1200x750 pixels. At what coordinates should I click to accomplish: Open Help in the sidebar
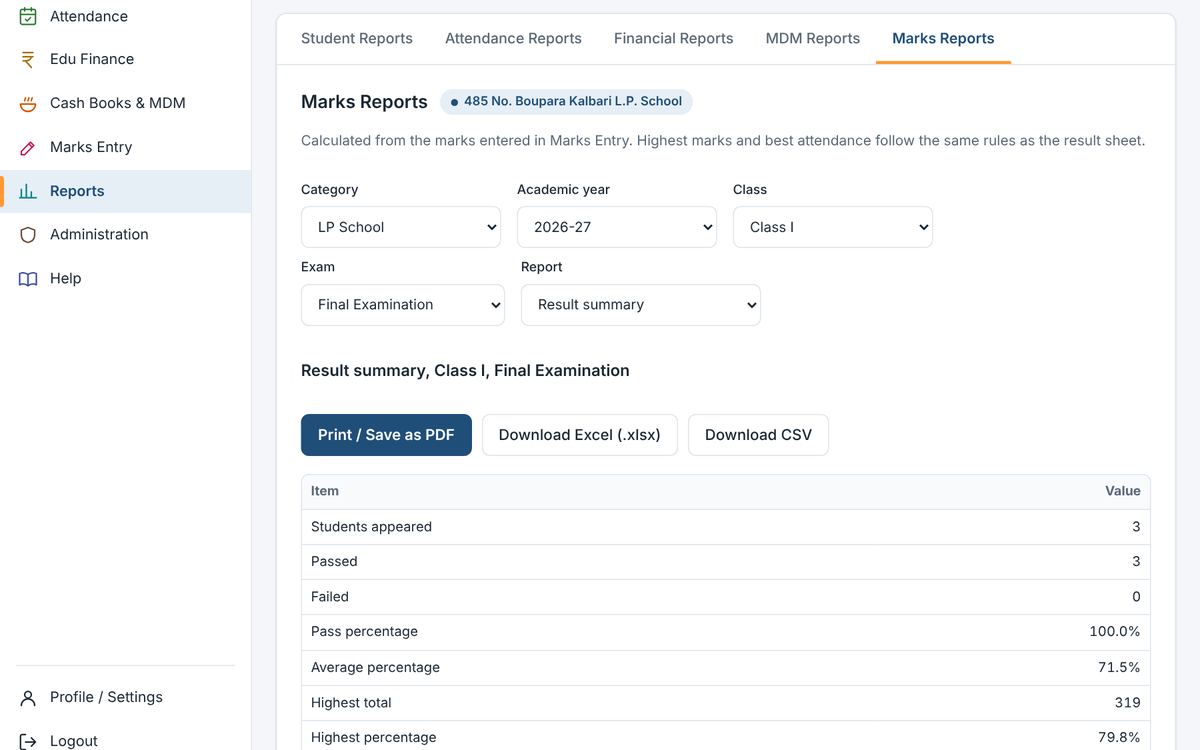pyautogui.click(x=125, y=278)
